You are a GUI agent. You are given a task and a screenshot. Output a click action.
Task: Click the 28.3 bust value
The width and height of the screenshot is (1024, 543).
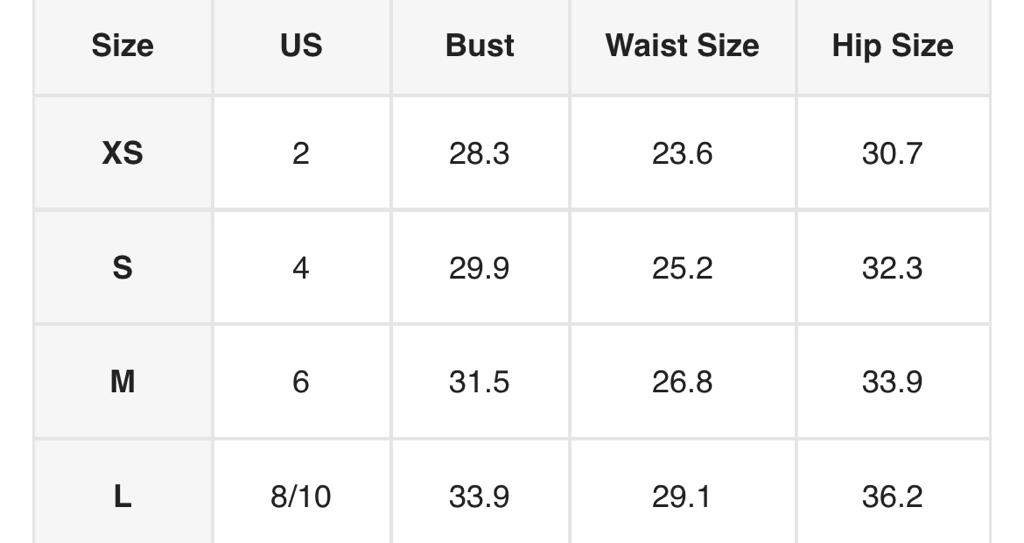[x=479, y=153]
